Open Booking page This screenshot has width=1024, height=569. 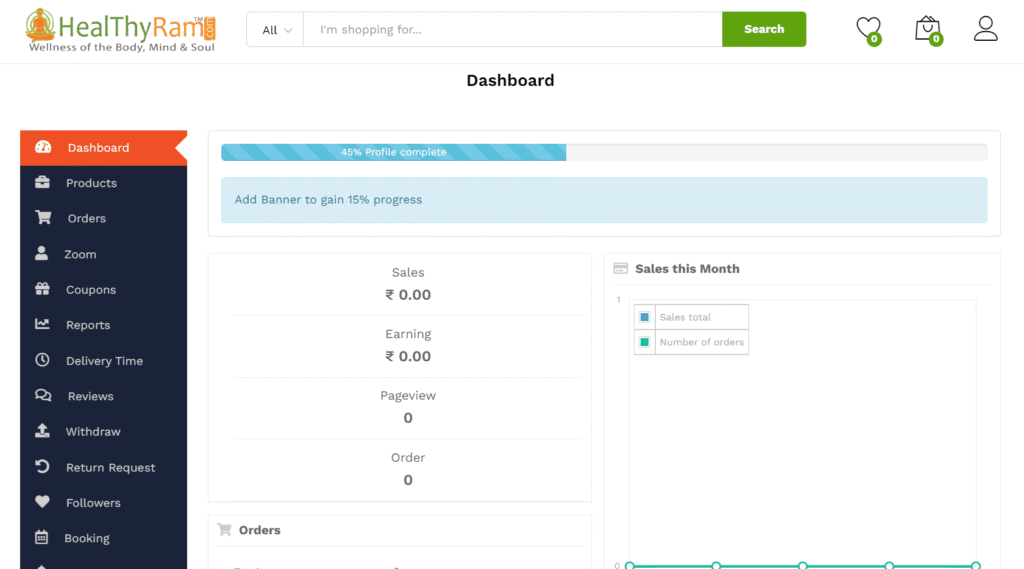tap(104, 538)
